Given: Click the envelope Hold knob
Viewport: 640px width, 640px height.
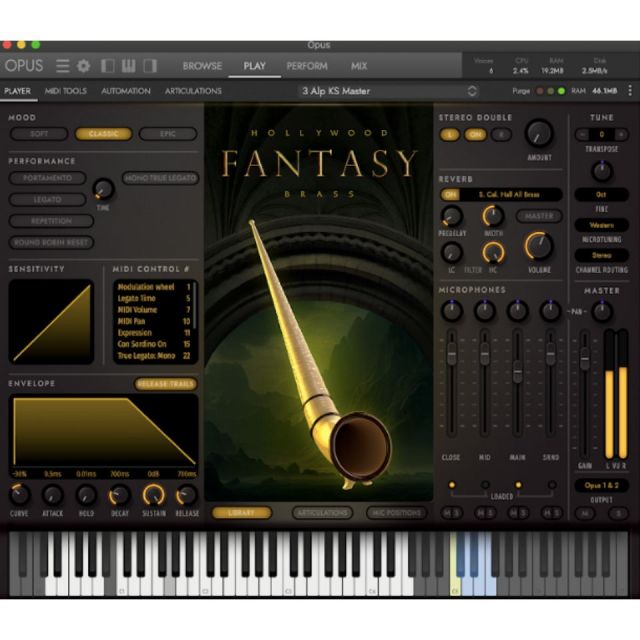Looking at the screenshot, I should click(x=86, y=495).
